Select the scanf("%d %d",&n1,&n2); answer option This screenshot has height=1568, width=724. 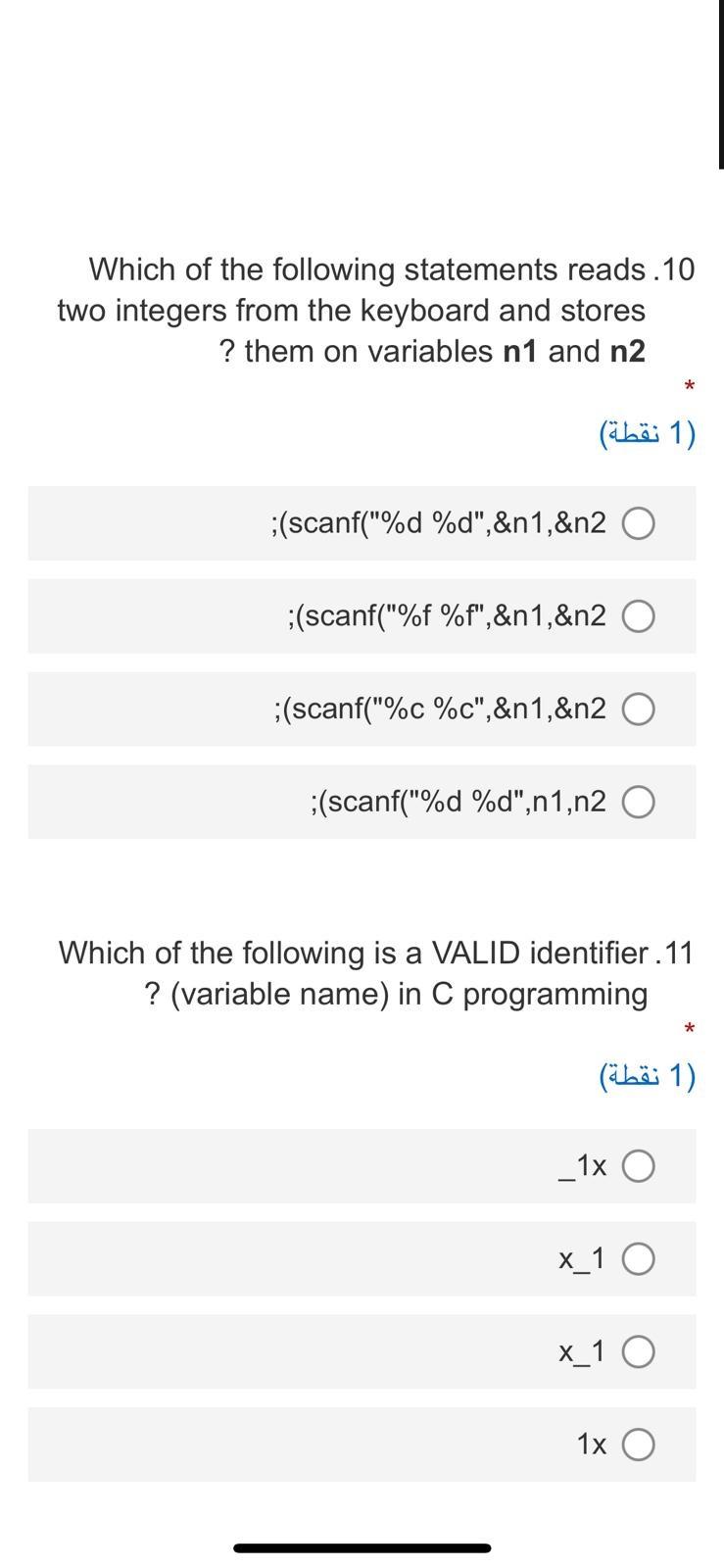click(x=639, y=522)
